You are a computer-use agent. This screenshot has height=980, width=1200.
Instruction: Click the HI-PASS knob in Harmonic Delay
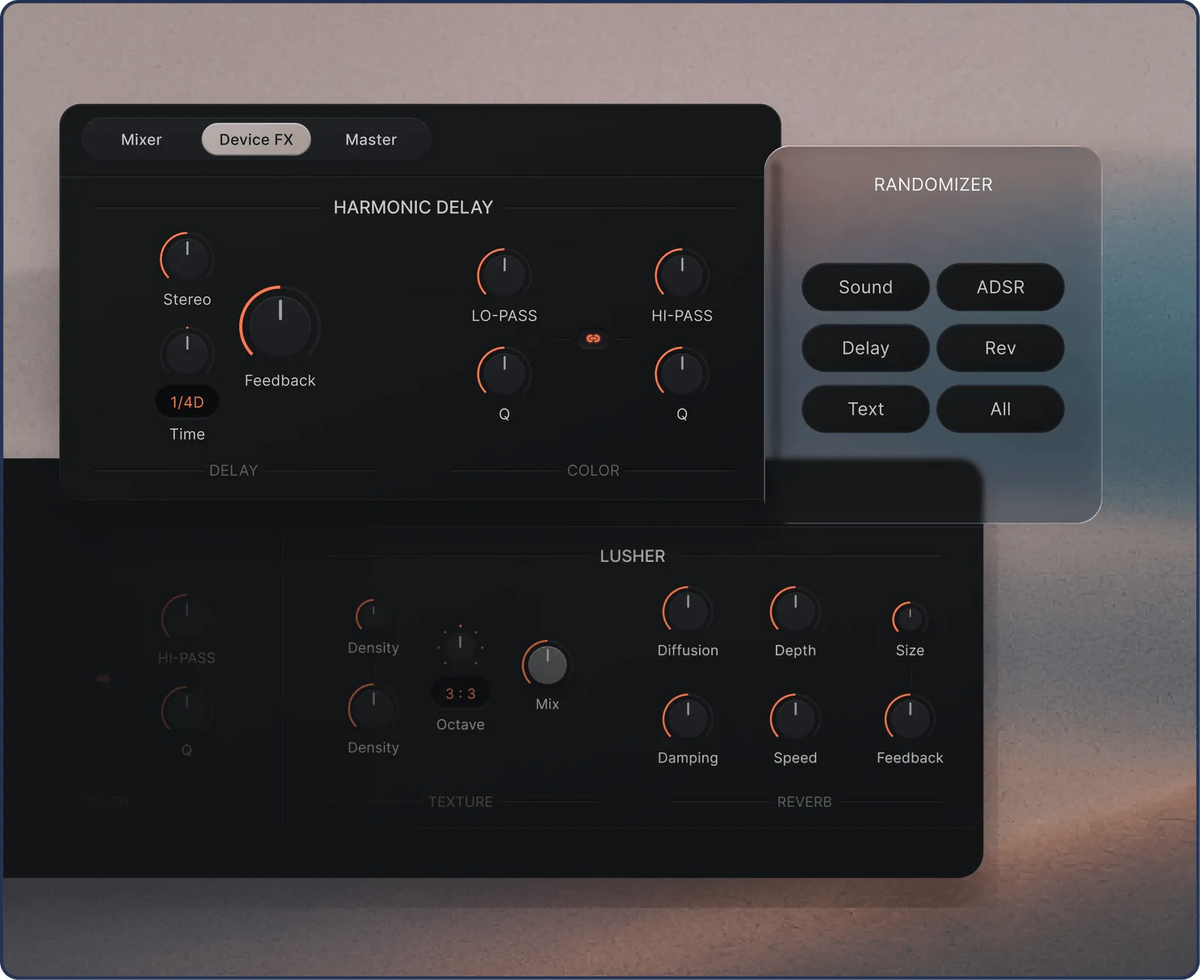[x=682, y=274]
